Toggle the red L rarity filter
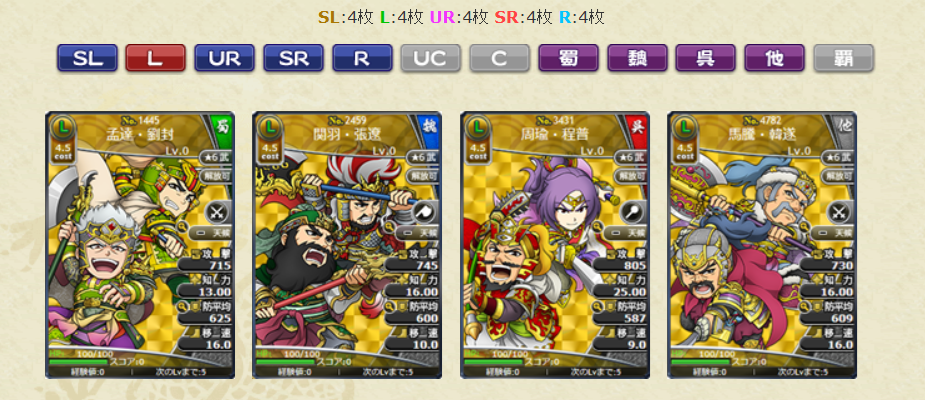Screen dimensions: 925x400 [x=156, y=58]
